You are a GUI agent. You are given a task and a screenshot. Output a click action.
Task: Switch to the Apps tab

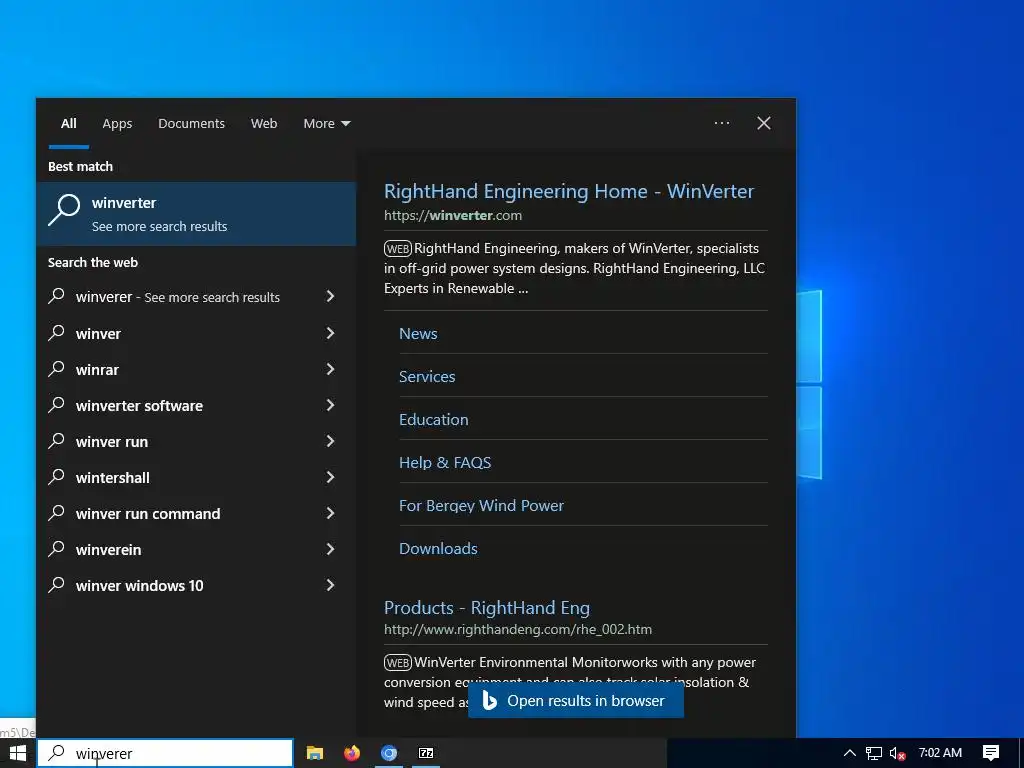117,123
